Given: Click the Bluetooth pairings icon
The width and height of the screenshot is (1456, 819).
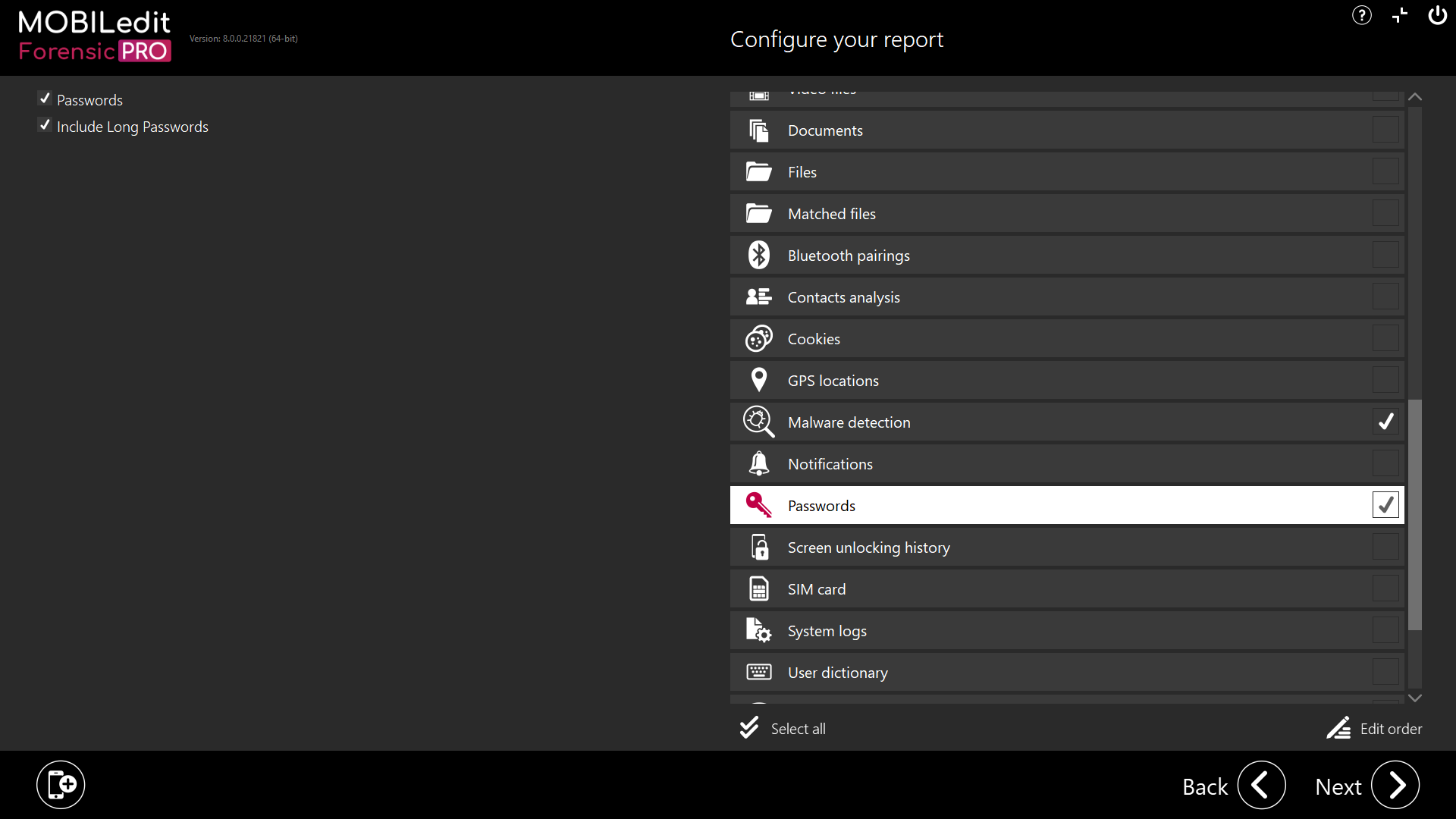Looking at the screenshot, I should (758, 256).
